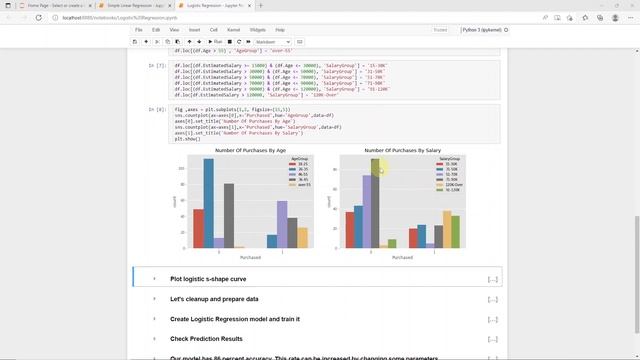The image size is (640, 360).
Task: Interrupt the kernel with the stop icon
Action: (x=230, y=42)
